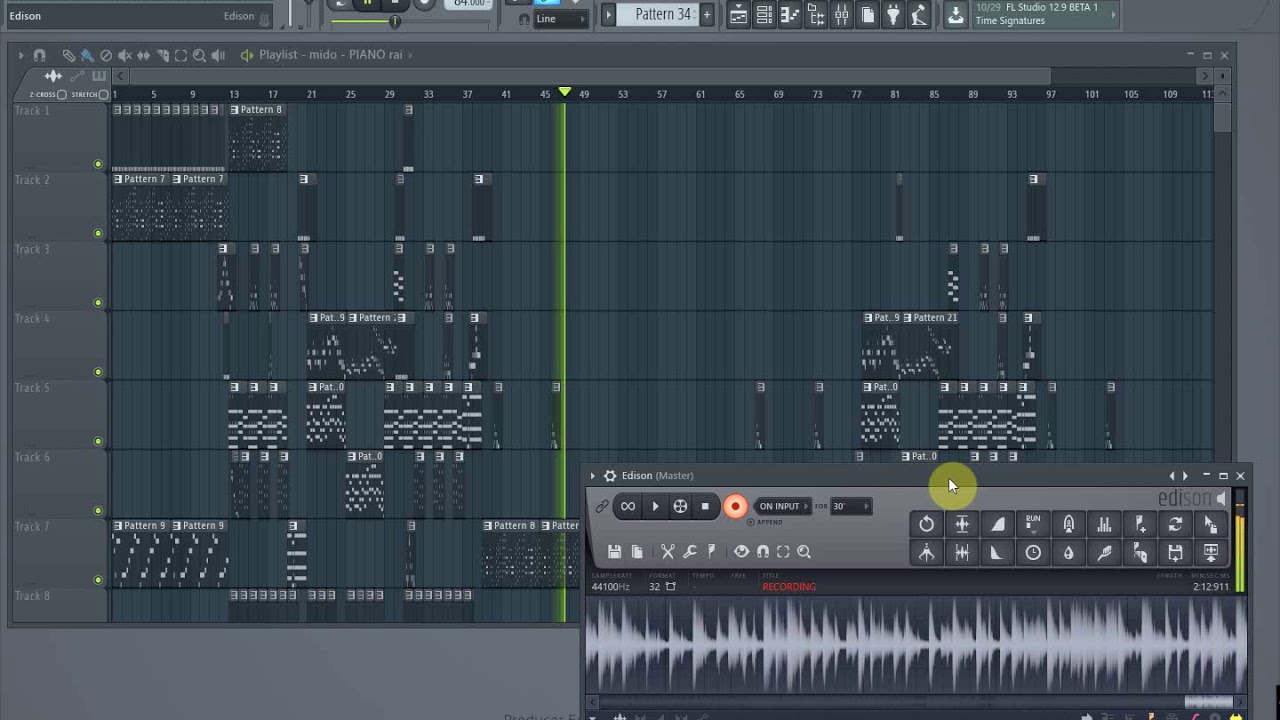Expand the Edison window options arrow

coord(593,476)
